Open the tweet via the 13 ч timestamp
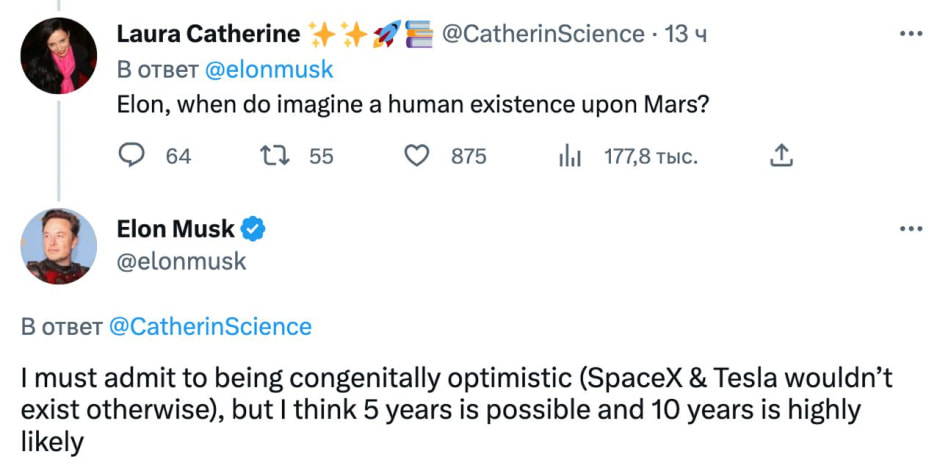 [686, 34]
